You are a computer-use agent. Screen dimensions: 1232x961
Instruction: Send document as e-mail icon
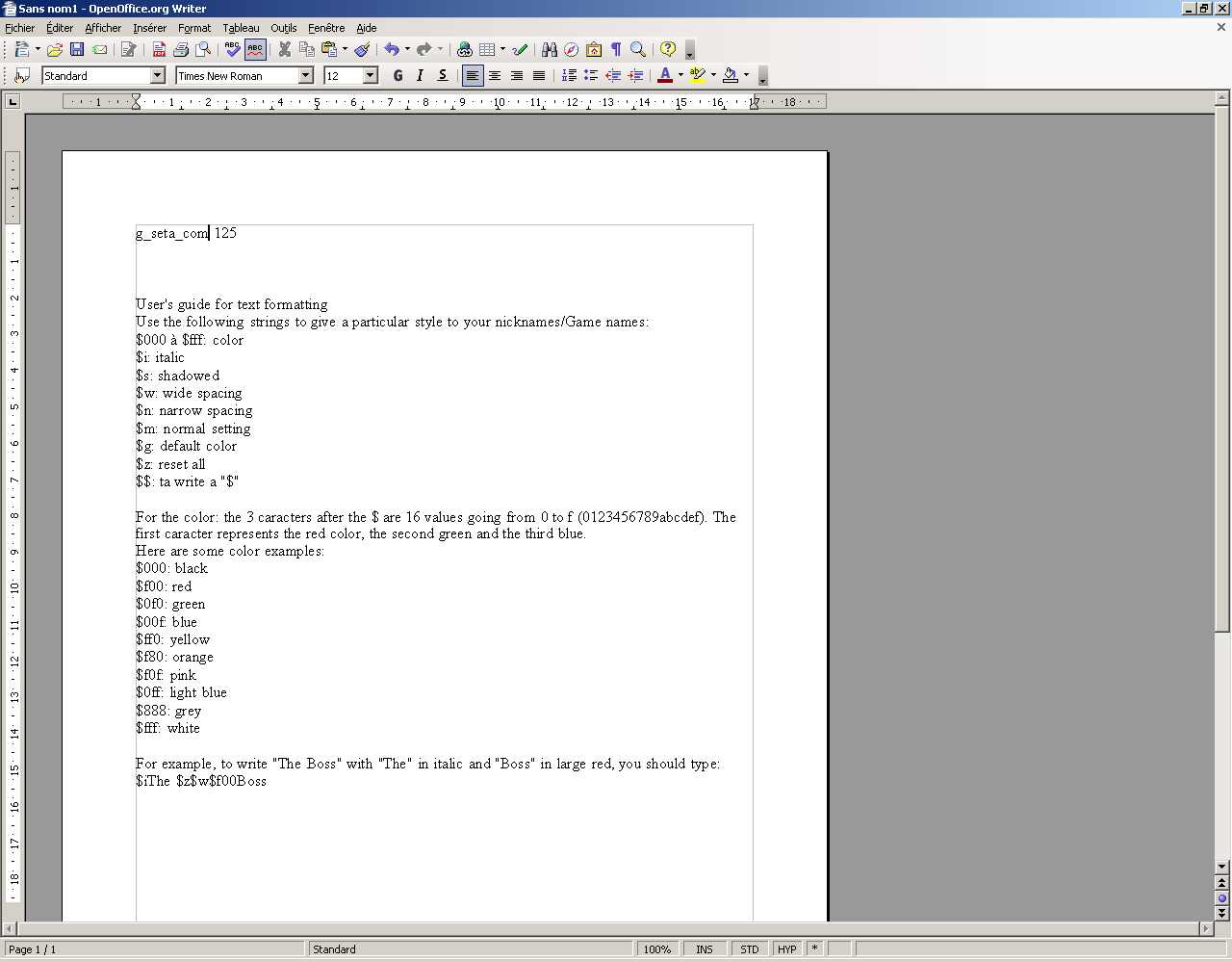(x=99, y=49)
